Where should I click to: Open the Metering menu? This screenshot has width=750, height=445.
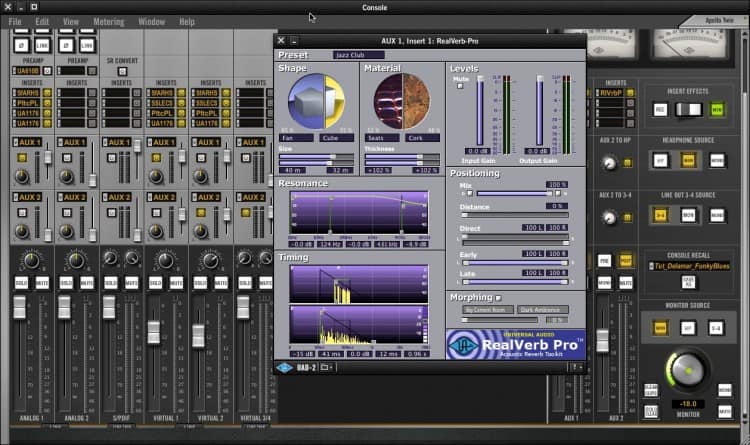pos(109,22)
